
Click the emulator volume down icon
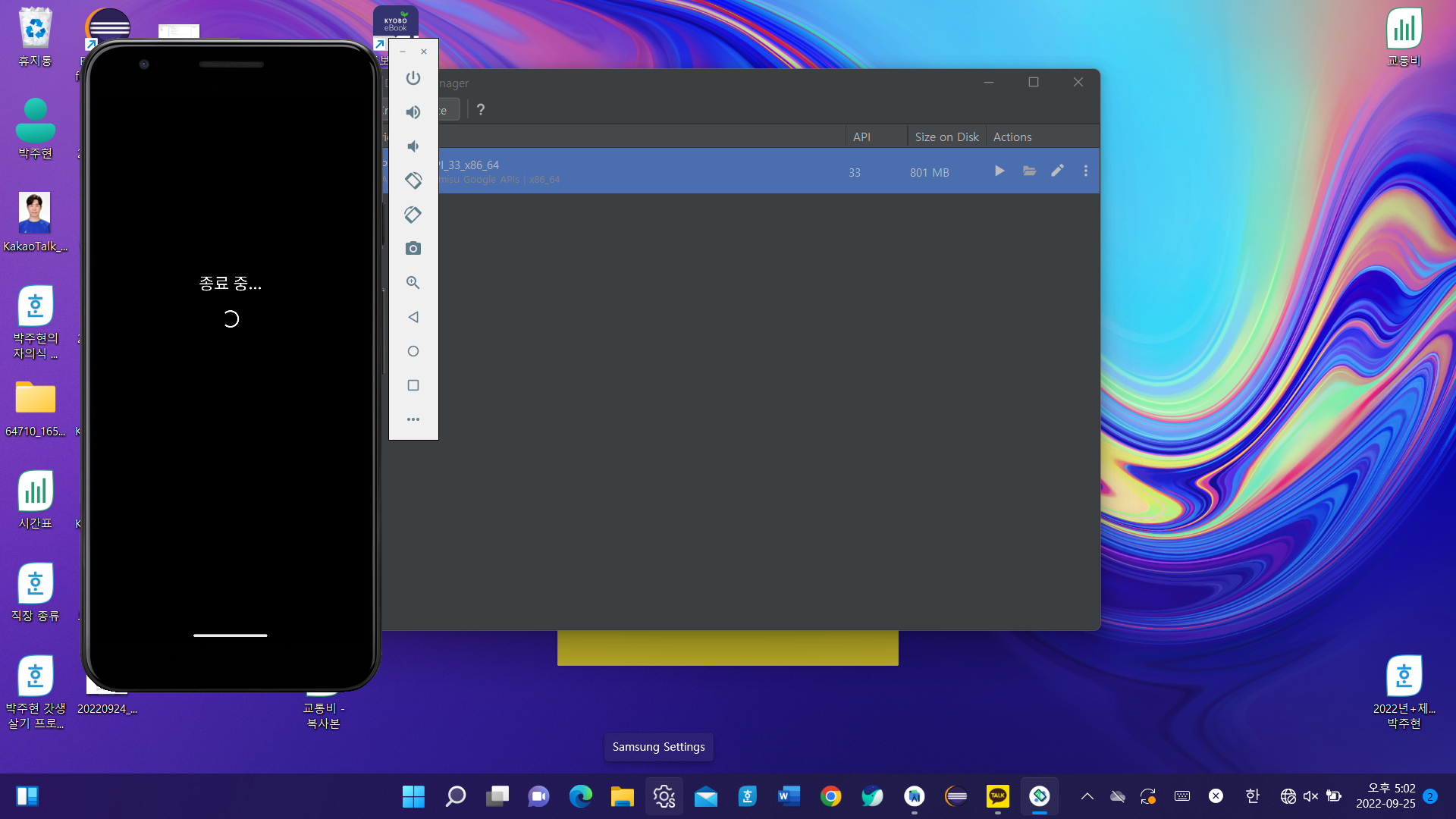413,146
